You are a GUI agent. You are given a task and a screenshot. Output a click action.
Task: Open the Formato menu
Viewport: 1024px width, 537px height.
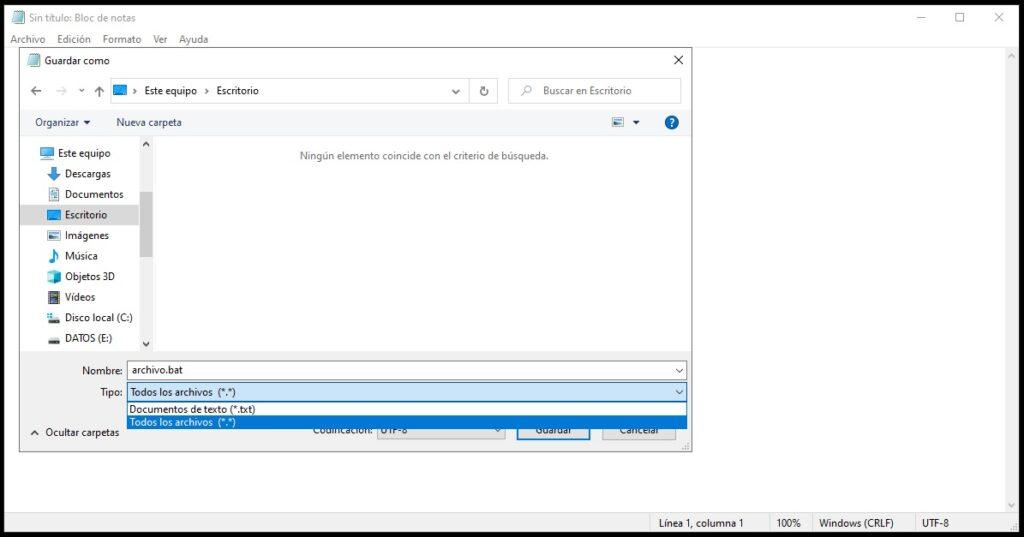122,39
